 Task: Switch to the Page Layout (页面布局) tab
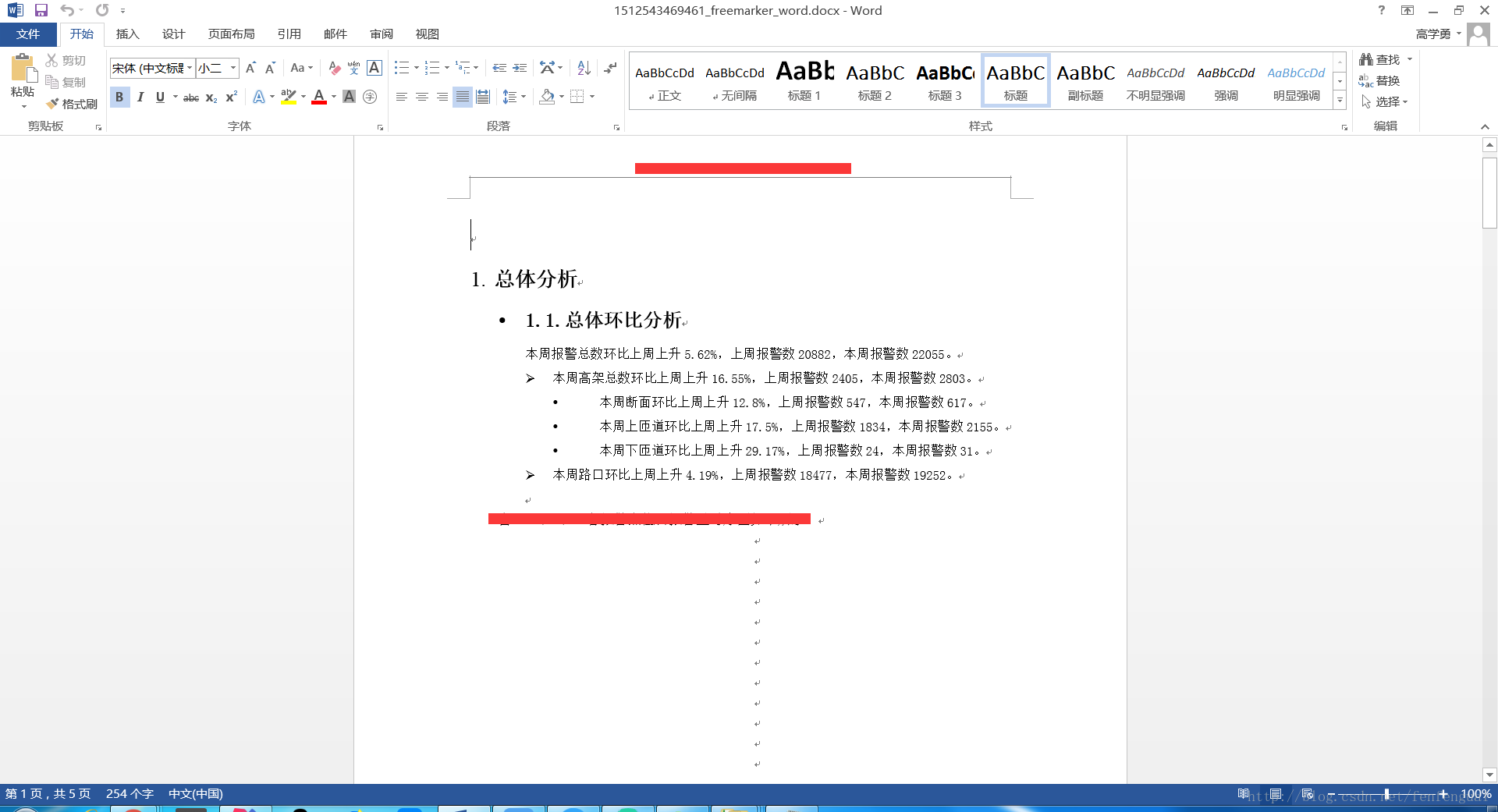[231, 34]
